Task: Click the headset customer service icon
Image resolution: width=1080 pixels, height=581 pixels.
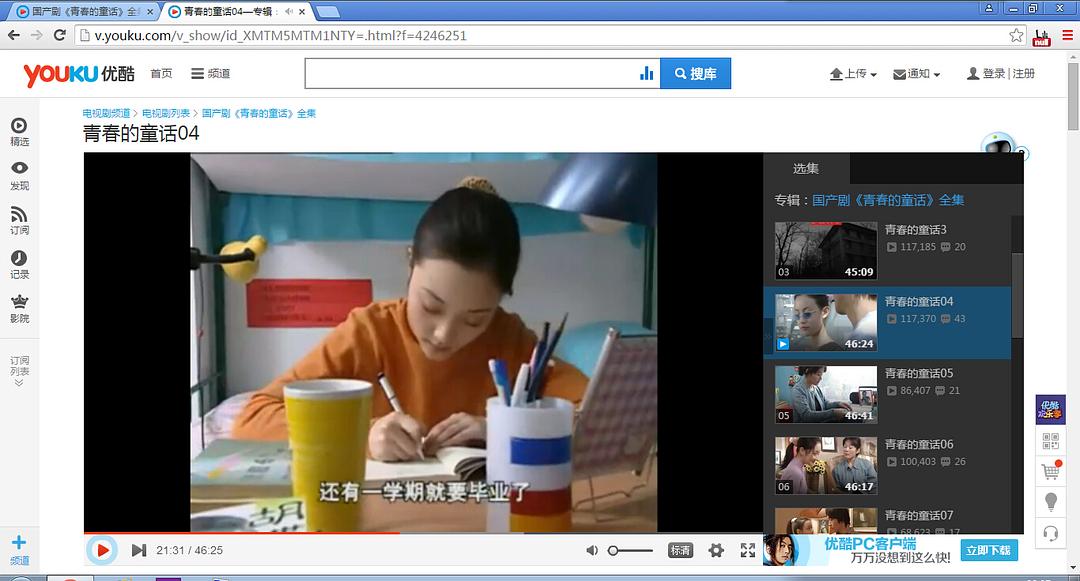Action: coord(1051,533)
